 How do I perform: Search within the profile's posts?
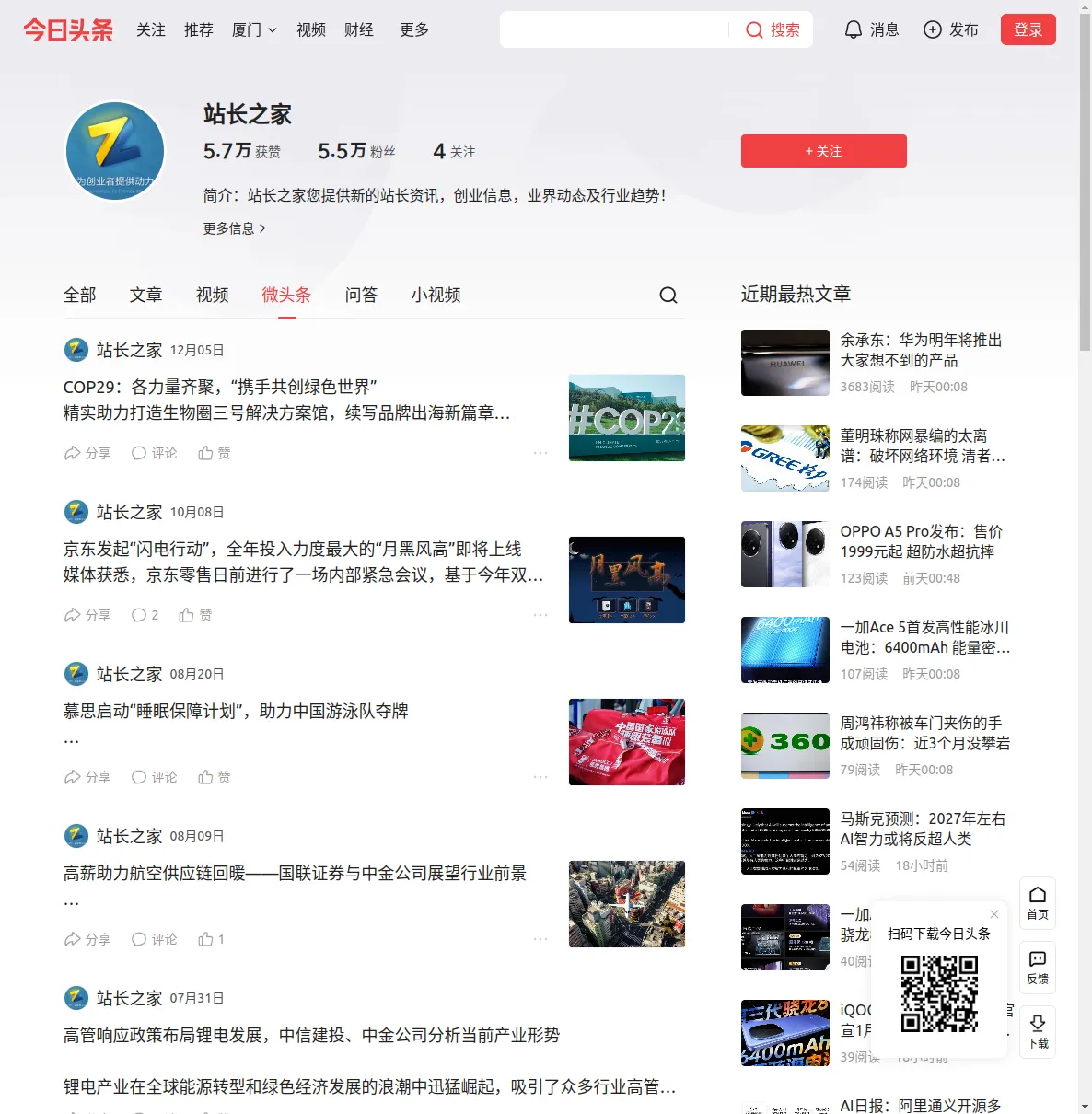point(668,295)
